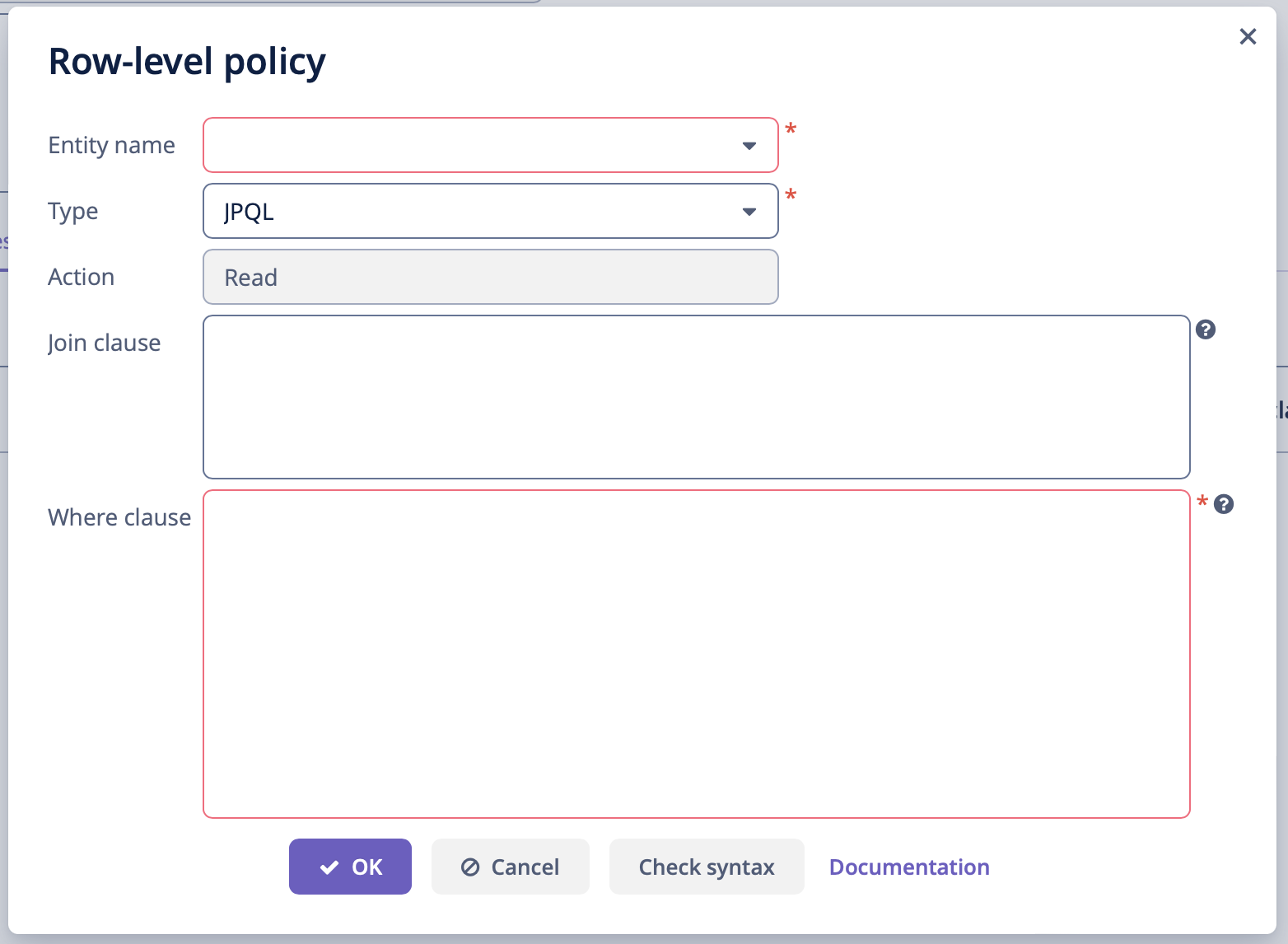The height and width of the screenshot is (944, 1288).
Task: Show the Join clause help icon tooltip
Action: click(1206, 329)
